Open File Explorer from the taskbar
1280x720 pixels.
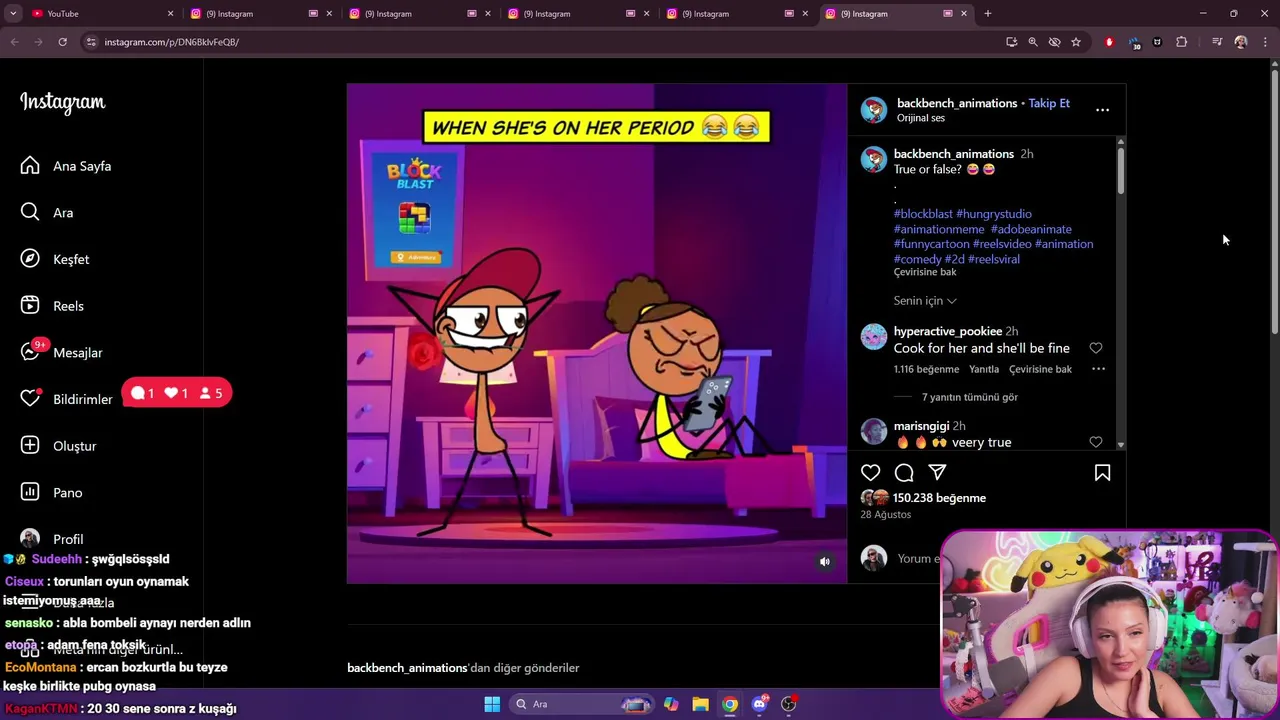coord(700,704)
